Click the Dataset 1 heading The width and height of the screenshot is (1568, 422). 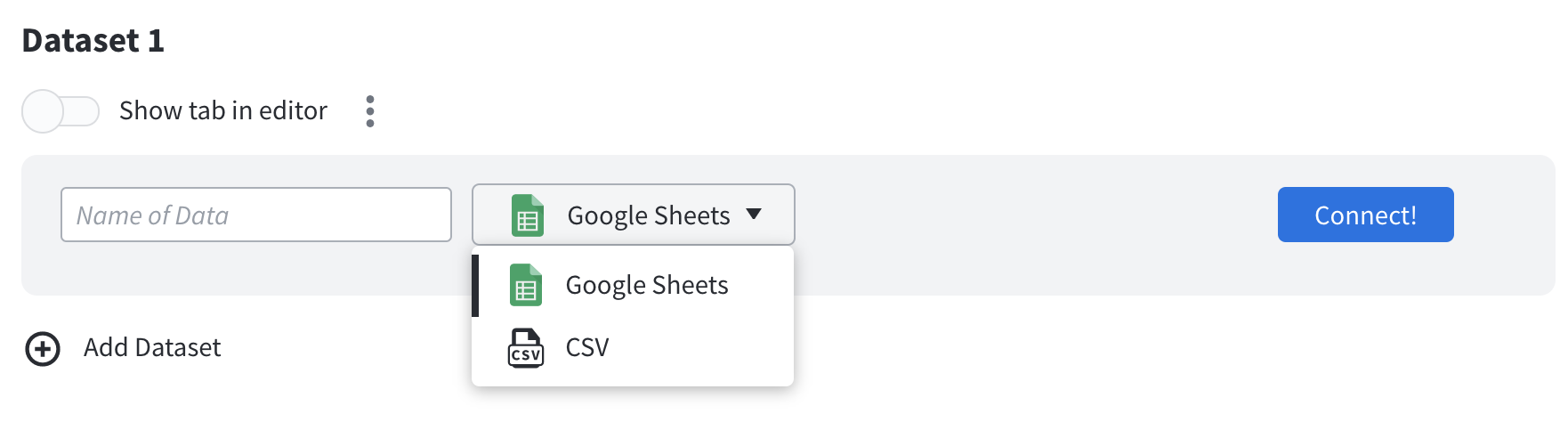pos(93,41)
